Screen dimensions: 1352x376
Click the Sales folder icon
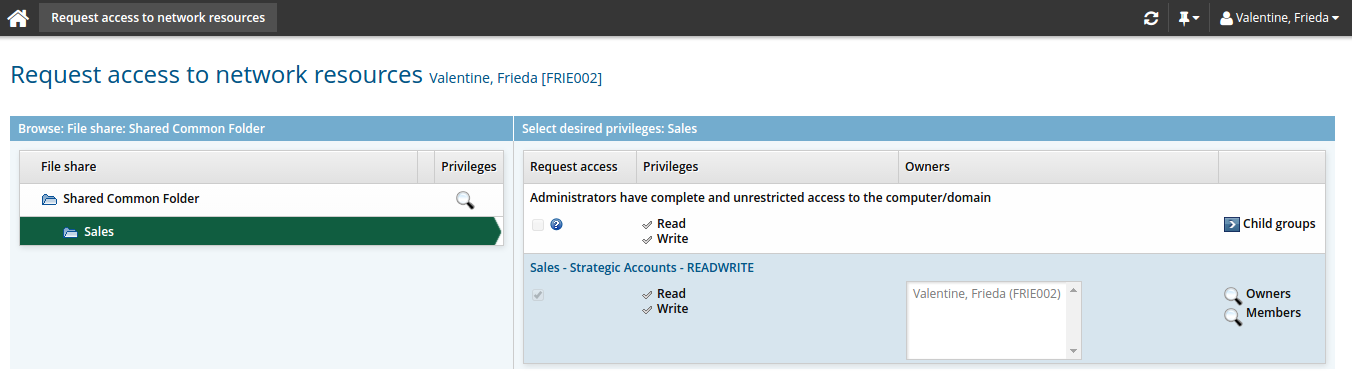(x=71, y=232)
